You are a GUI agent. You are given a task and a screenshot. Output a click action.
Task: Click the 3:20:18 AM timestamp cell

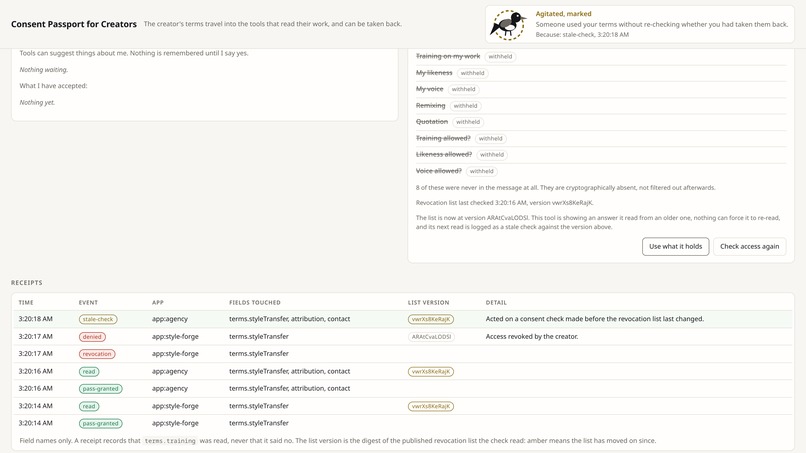tap(35, 319)
